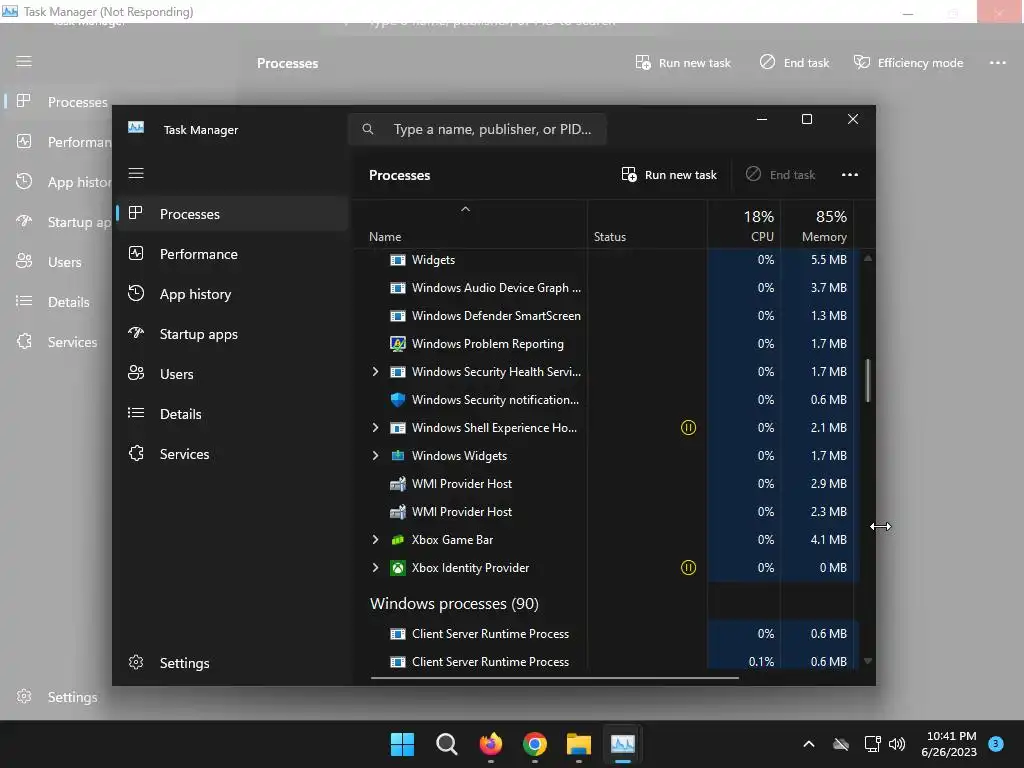Select Processes tab in front Task Manager
This screenshot has height=768, width=1024.
coord(233,214)
